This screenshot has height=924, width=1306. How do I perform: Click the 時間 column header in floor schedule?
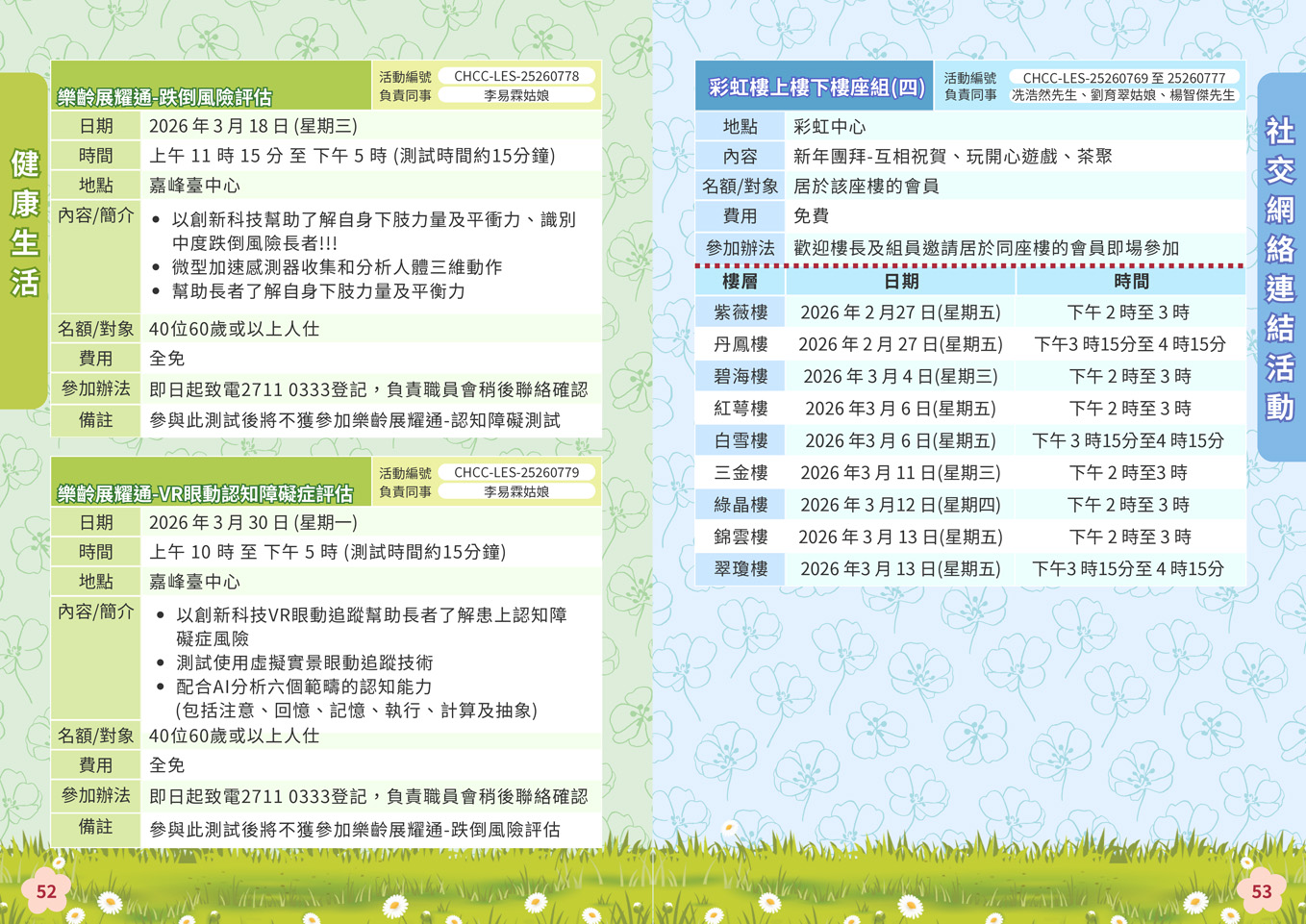(1130, 281)
